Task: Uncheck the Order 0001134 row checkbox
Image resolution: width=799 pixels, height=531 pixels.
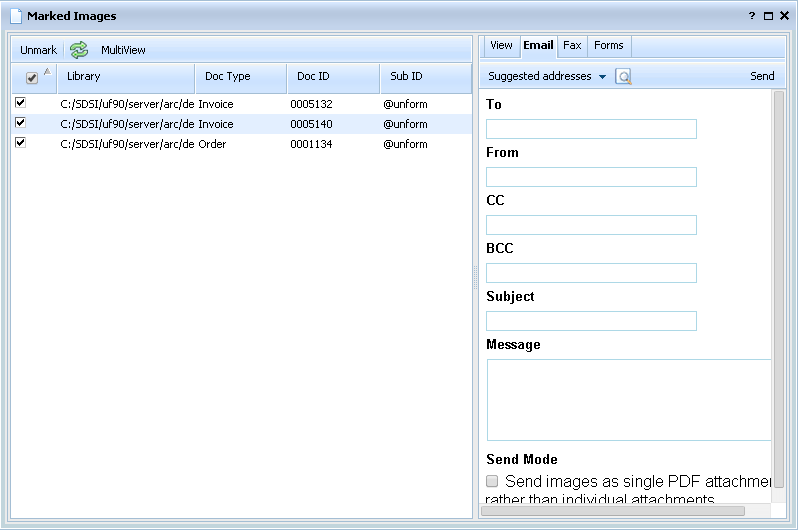Action: 20,143
